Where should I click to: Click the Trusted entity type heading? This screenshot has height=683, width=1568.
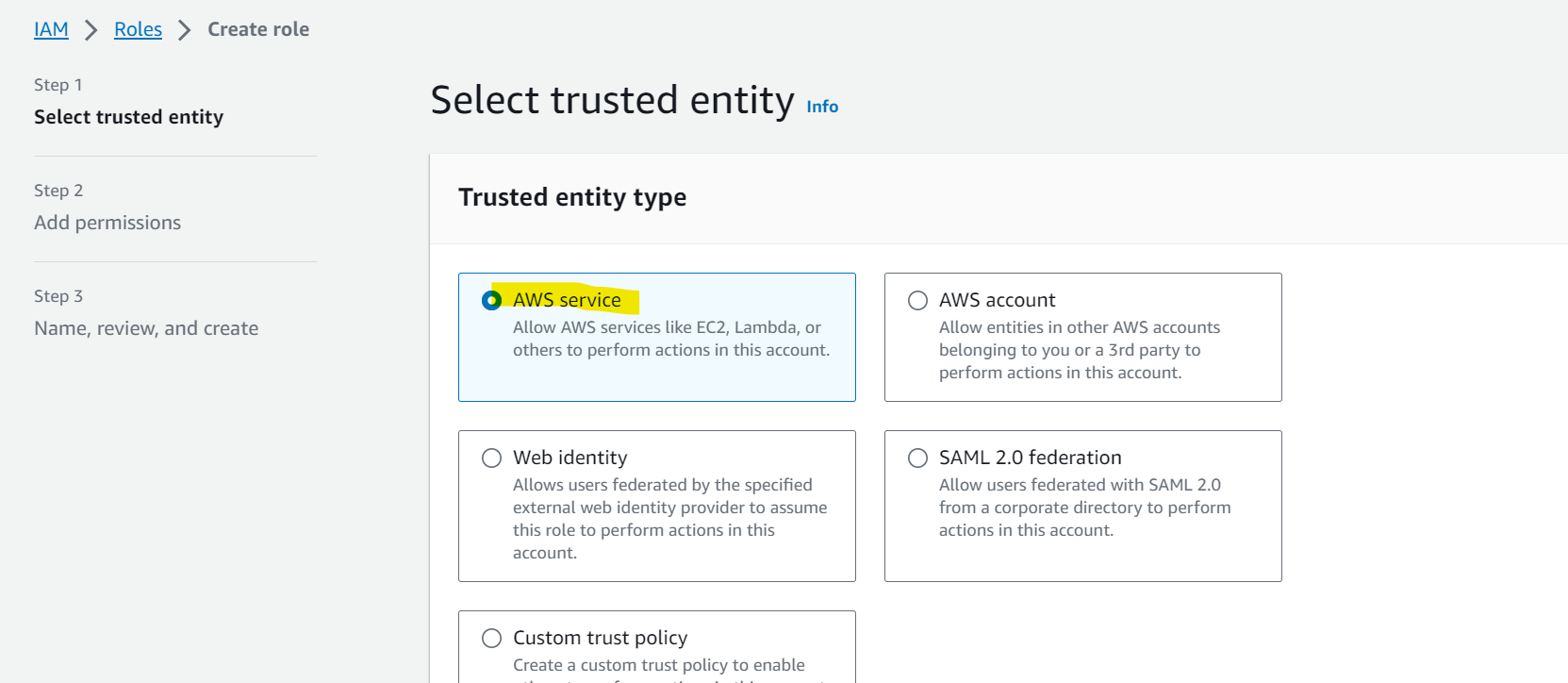tap(572, 197)
